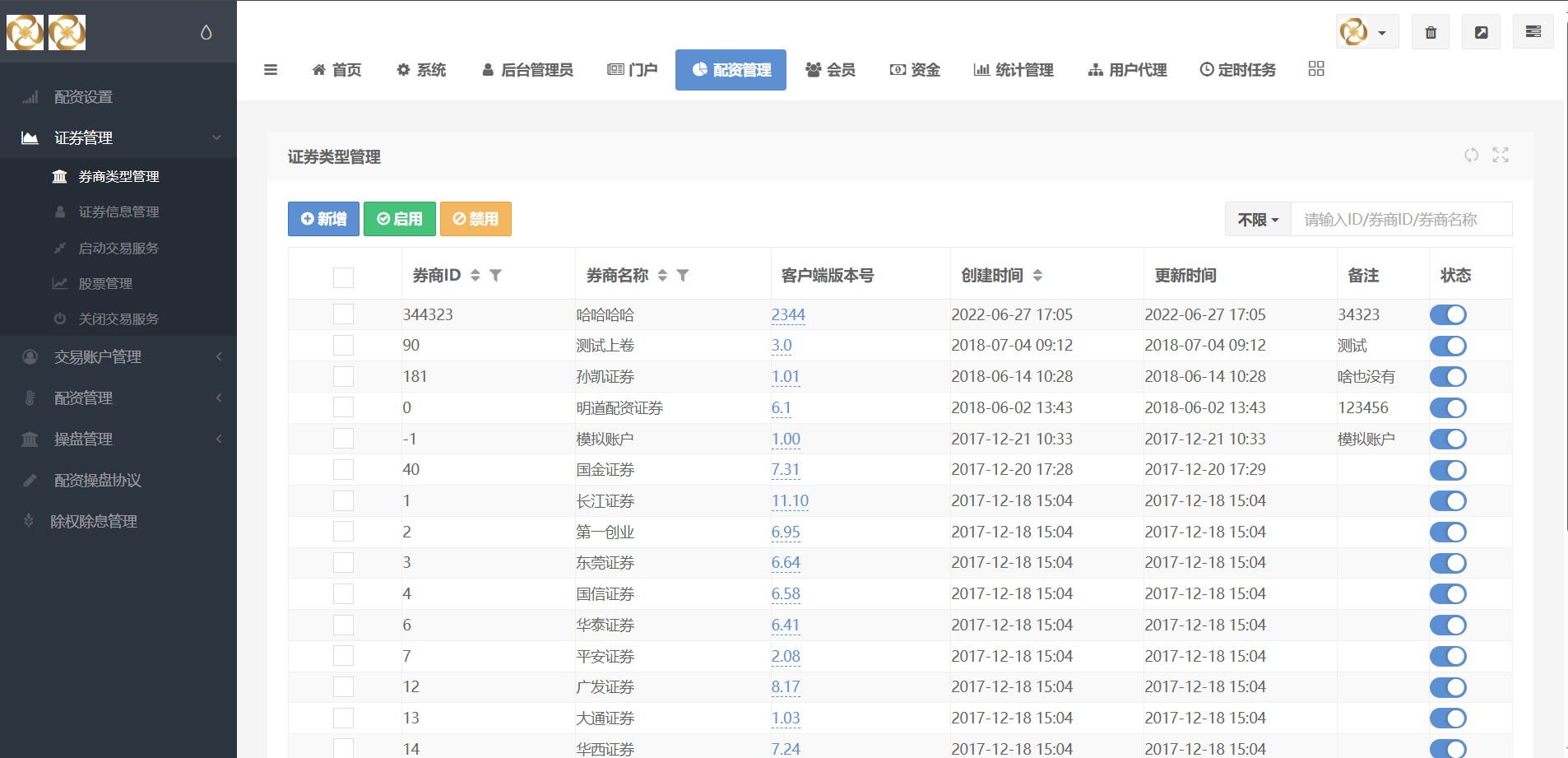Image resolution: width=1568 pixels, height=758 pixels.
Task: Click the version link 6.95 for 第一创业
Action: pyautogui.click(x=786, y=532)
